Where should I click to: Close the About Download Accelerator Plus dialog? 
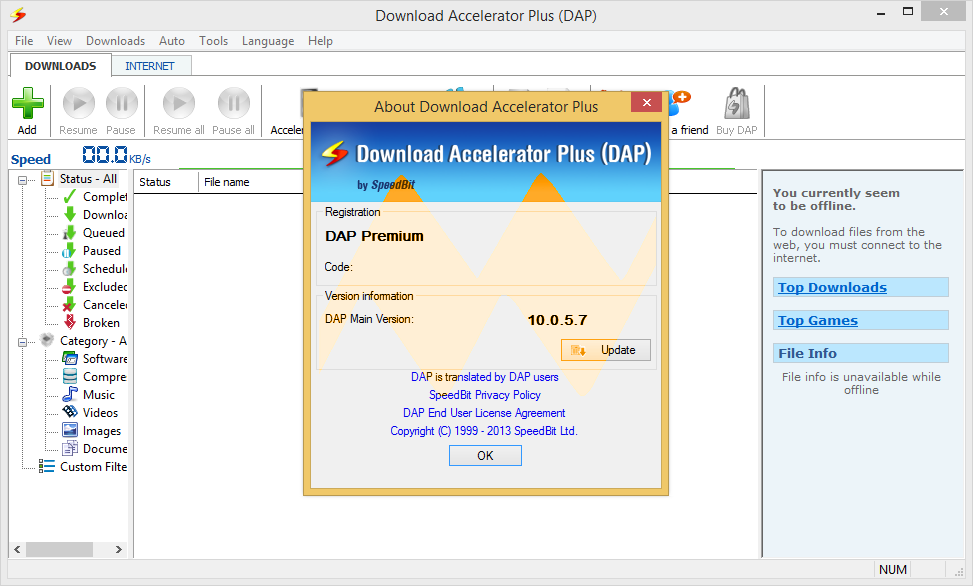[x=646, y=102]
